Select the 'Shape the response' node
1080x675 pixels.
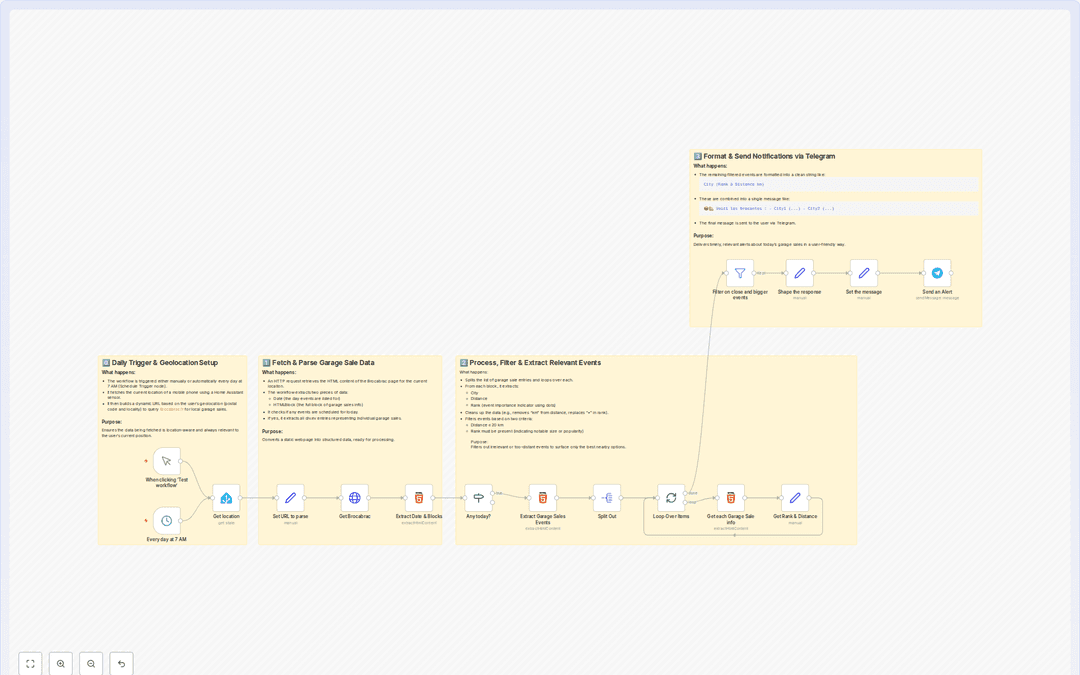[x=799, y=273]
